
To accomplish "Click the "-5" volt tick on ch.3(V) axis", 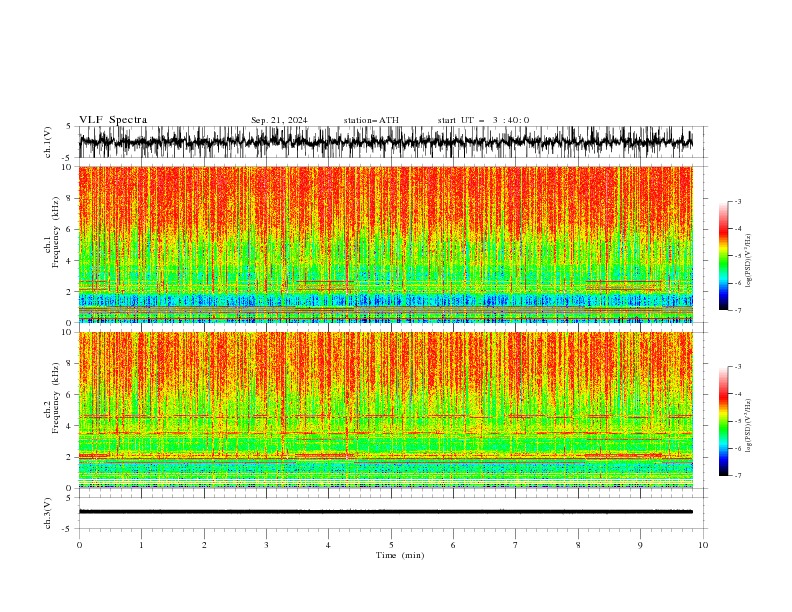I will click(x=67, y=529).
